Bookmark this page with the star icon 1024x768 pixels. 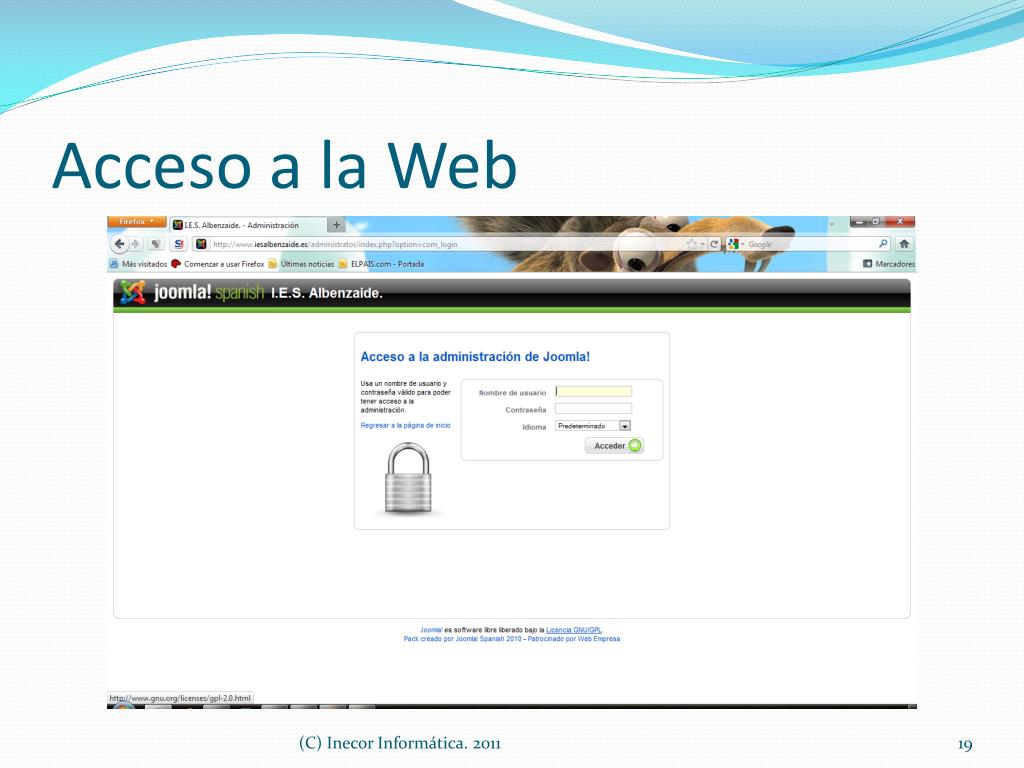[x=692, y=244]
